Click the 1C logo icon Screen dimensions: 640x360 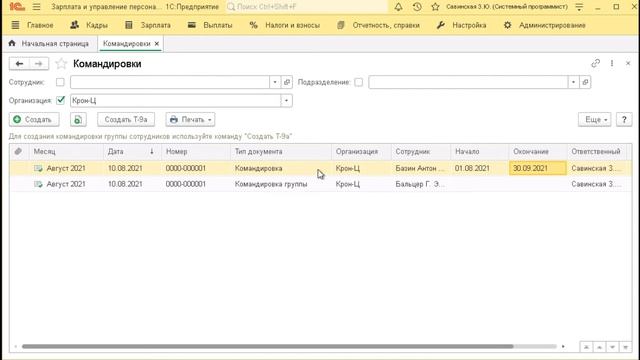click(x=17, y=7)
